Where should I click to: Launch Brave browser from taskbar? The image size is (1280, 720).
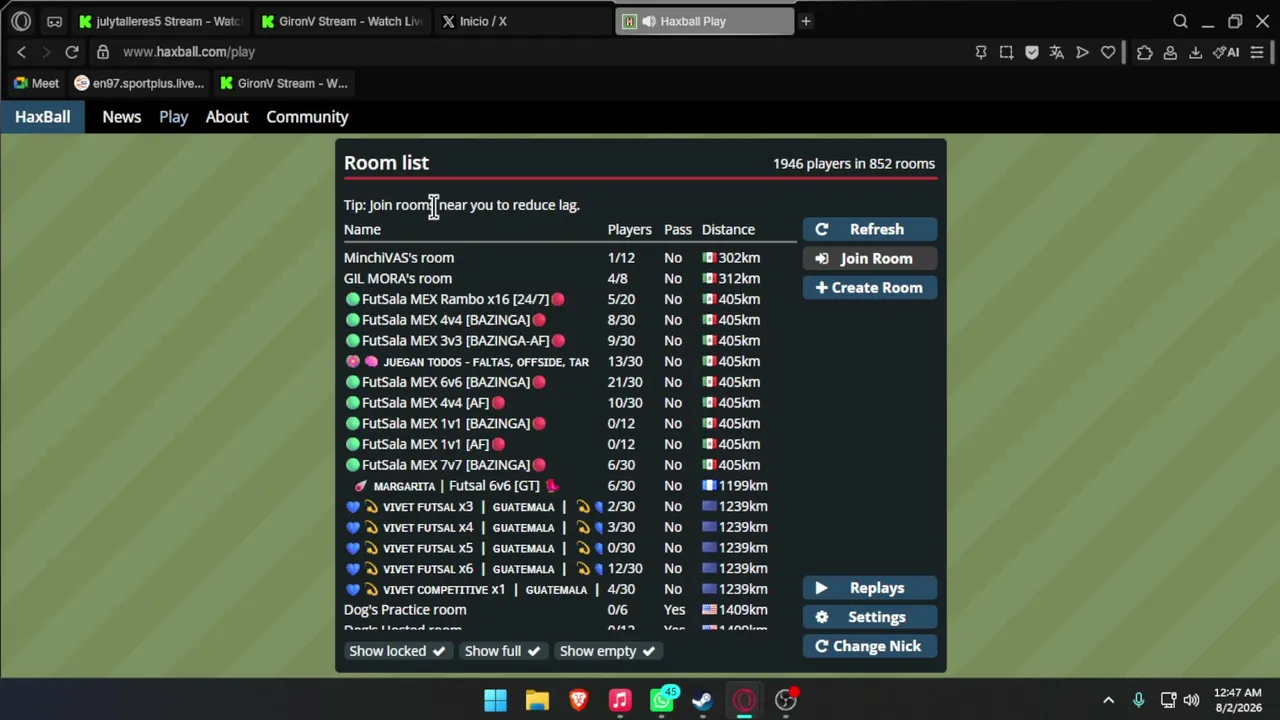[578, 700]
